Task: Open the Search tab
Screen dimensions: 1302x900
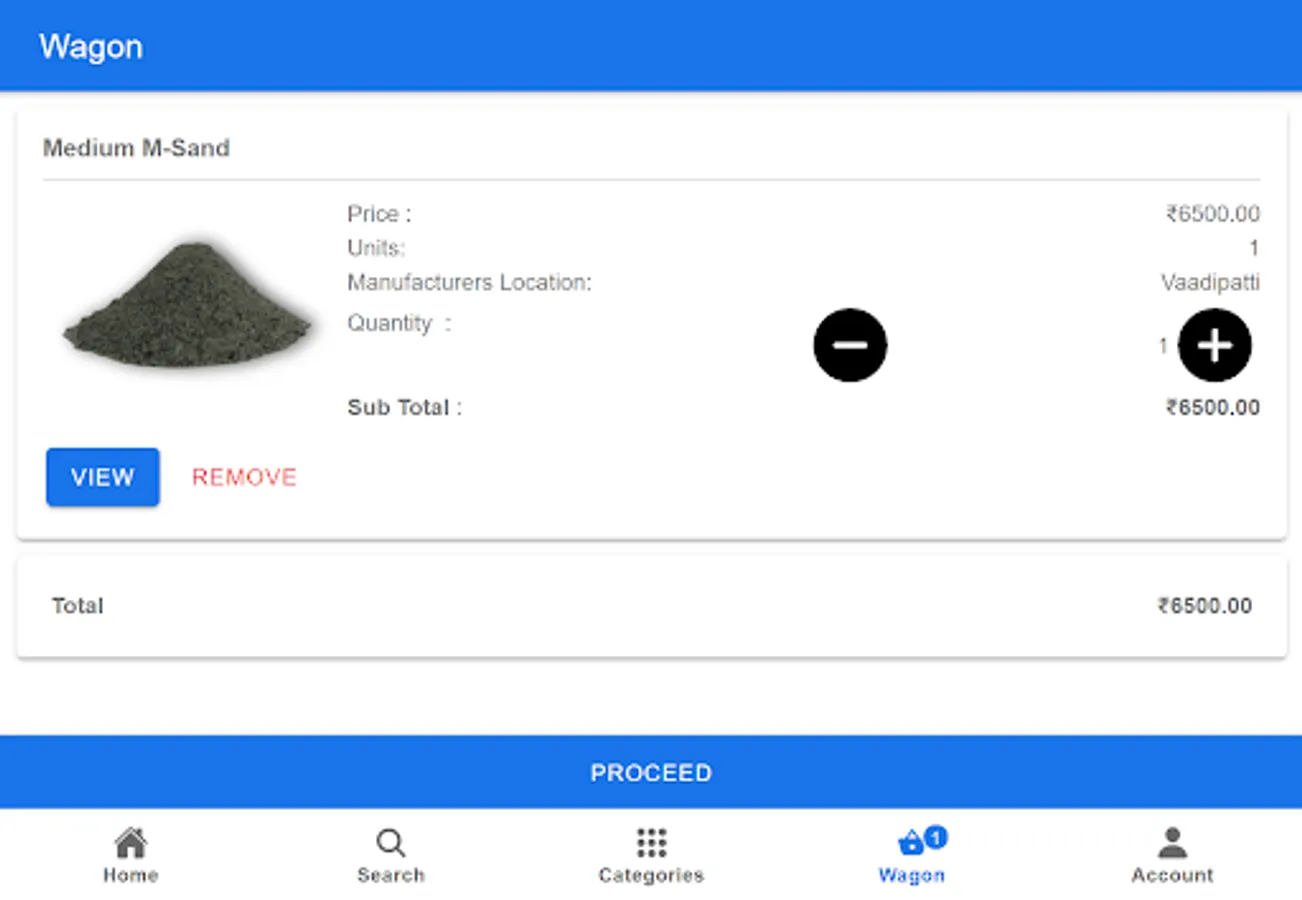Action: 391,856
